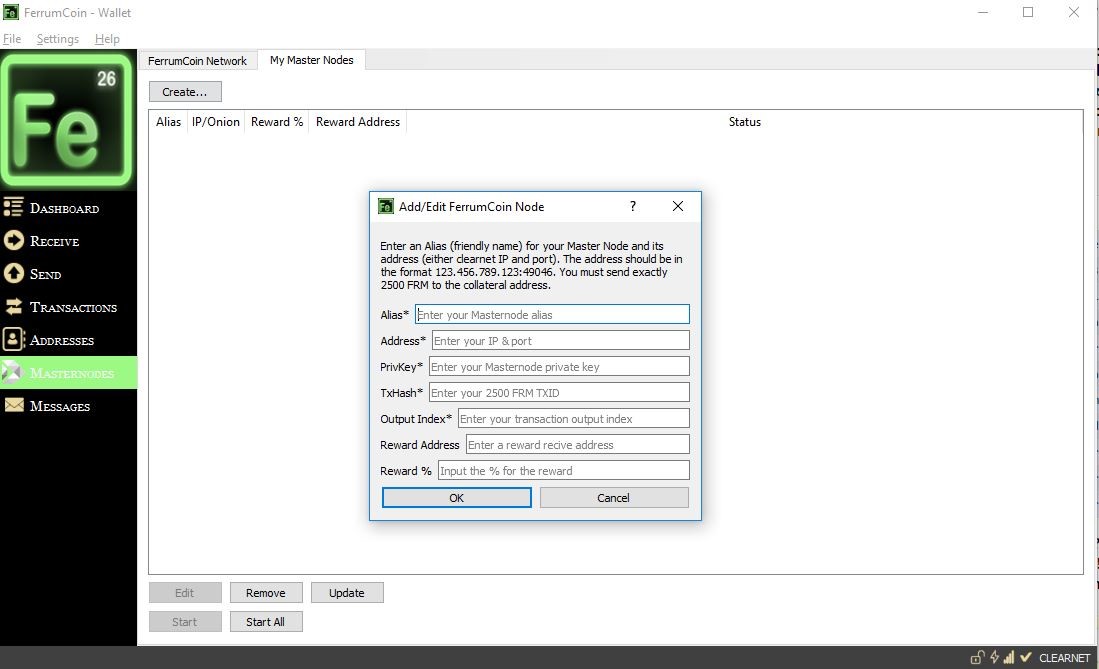Focus the Alias input field
This screenshot has height=669, width=1099.
point(552,314)
